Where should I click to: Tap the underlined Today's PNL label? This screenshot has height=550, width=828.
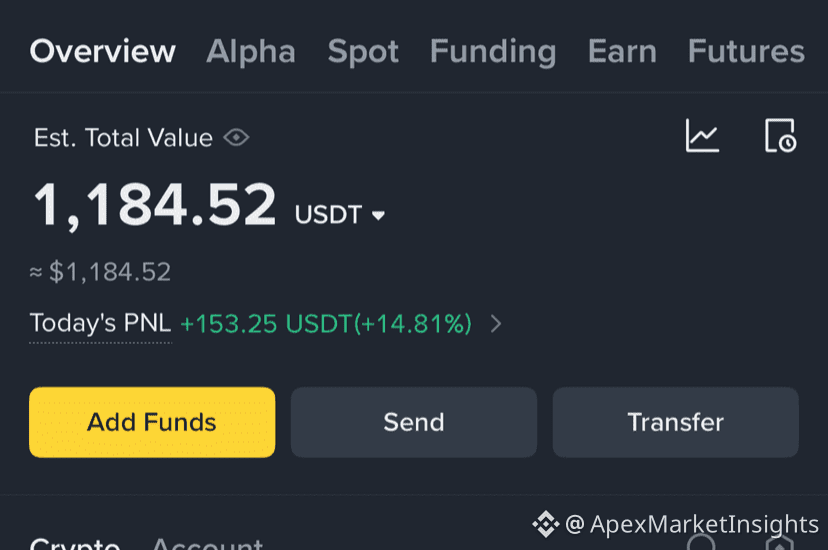click(x=100, y=323)
